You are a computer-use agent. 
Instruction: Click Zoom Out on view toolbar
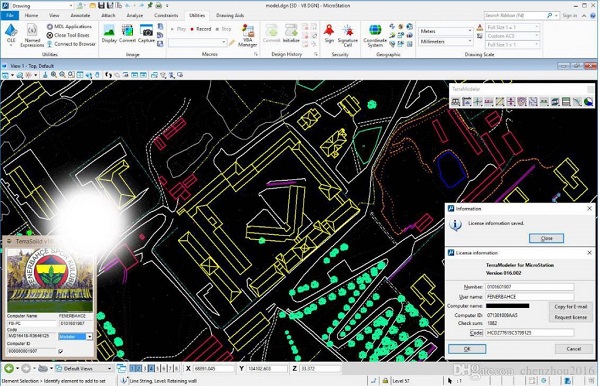(x=62, y=75)
